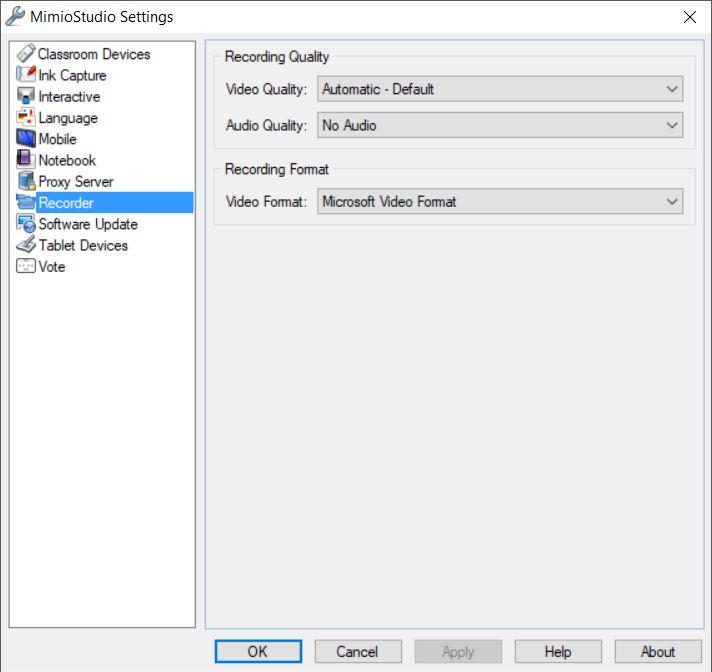Click the MimioStudio wrench title icon

[15, 16]
